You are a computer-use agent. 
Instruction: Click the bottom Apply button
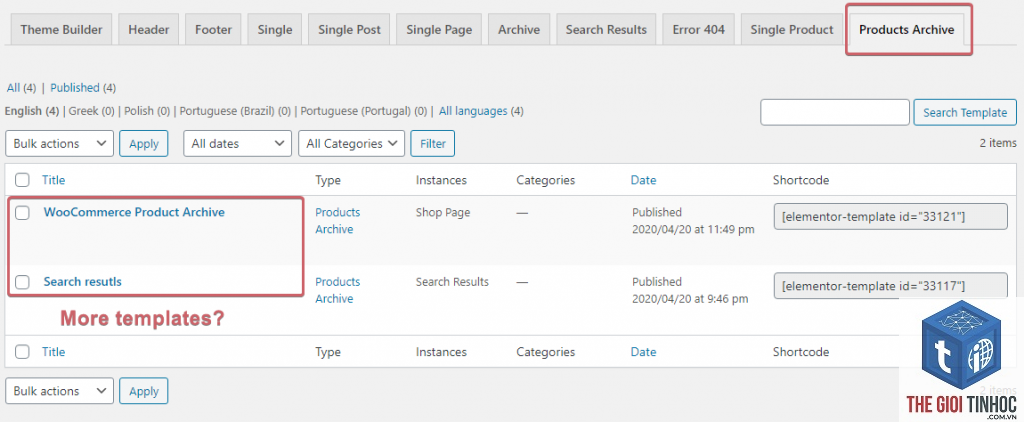[144, 391]
